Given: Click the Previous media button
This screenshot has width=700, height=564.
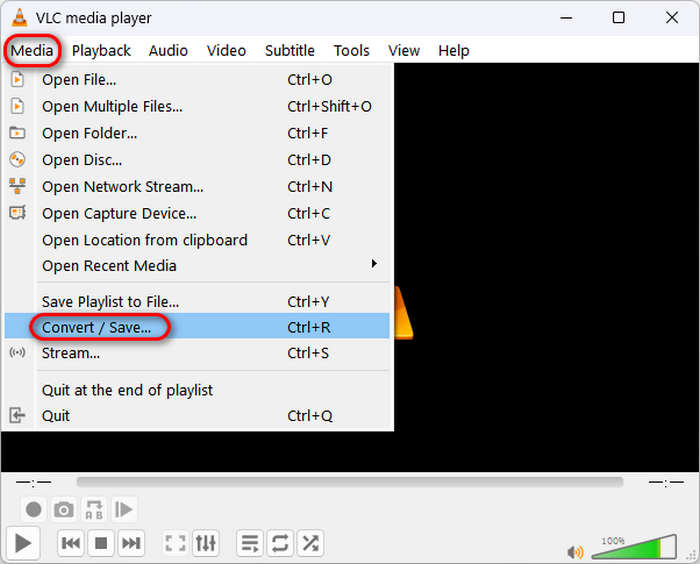Looking at the screenshot, I should (71, 543).
